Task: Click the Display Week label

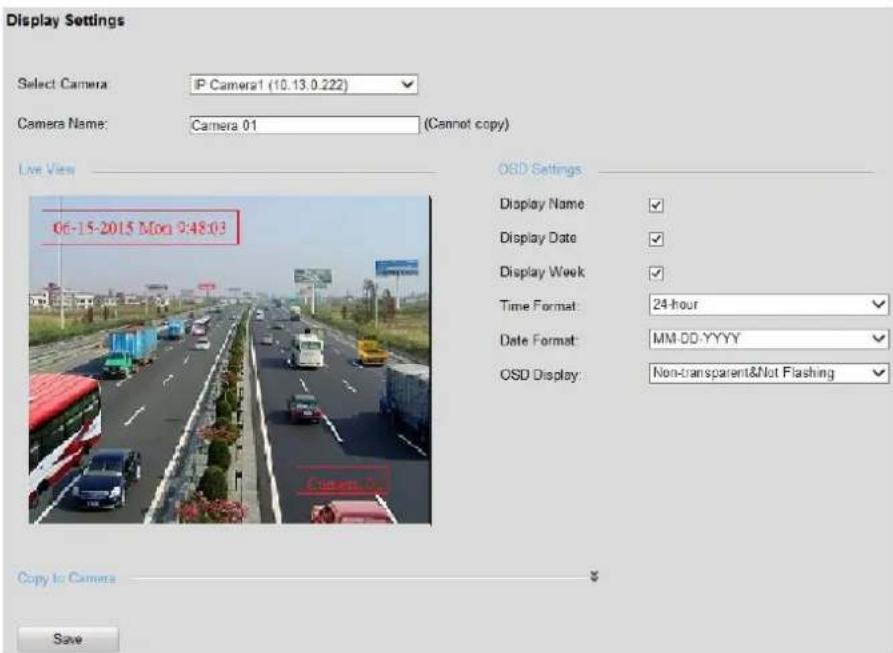Action: pyautogui.click(x=542, y=272)
